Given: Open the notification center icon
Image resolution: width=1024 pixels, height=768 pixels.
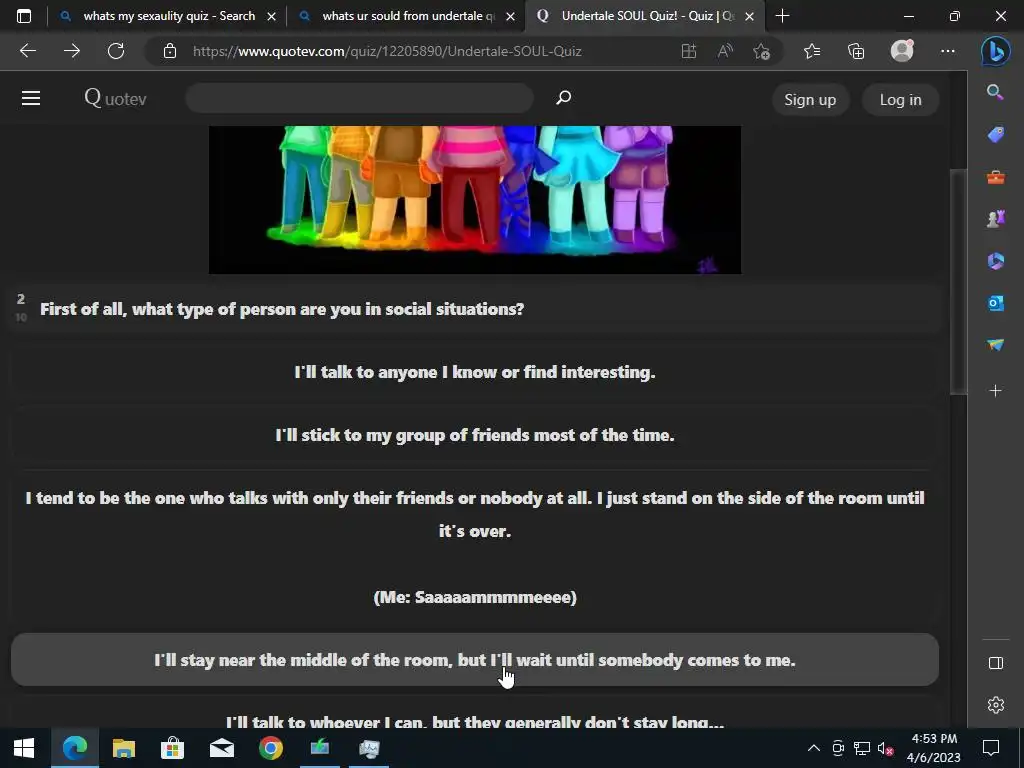Looking at the screenshot, I should [991, 748].
